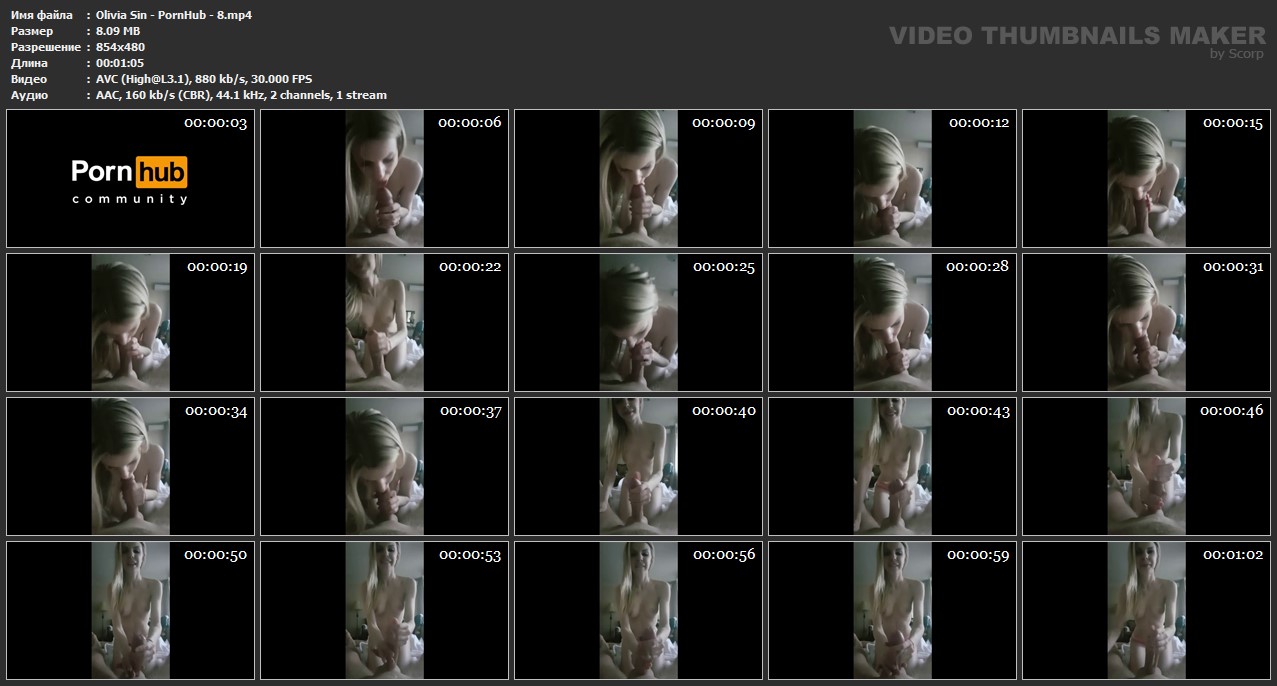This screenshot has height=686, width=1277.
Task: Select the thumbnail stamped 00:00:09
Action: click(638, 178)
